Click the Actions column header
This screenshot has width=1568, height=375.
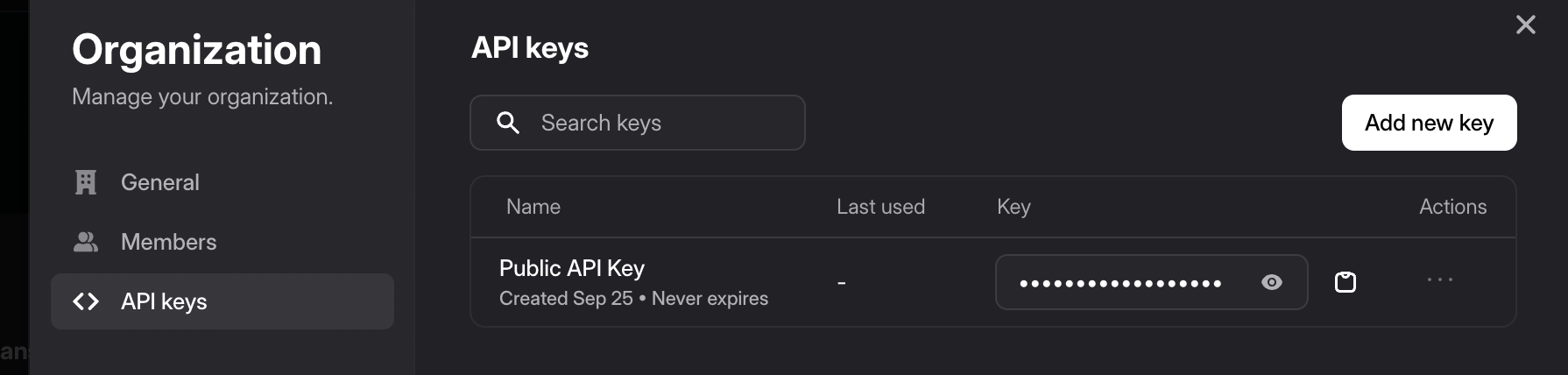pos(1452,207)
